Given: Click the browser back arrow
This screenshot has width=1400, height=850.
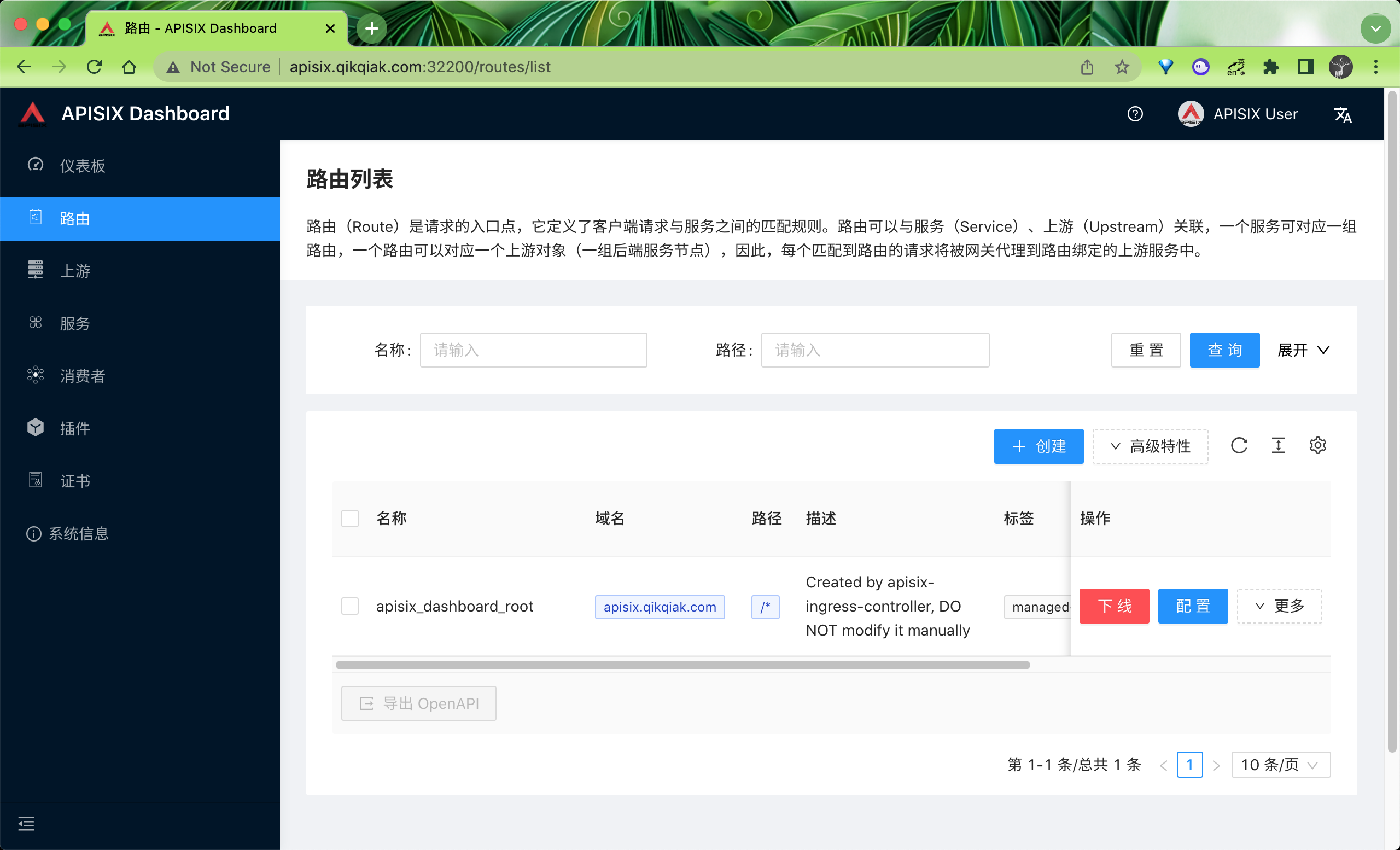Looking at the screenshot, I should (x=25, y=67).
